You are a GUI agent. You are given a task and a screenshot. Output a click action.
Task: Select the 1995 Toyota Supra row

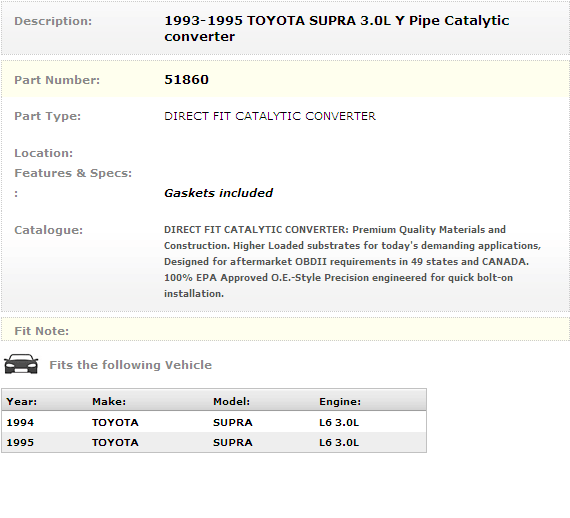pos(214,442)
